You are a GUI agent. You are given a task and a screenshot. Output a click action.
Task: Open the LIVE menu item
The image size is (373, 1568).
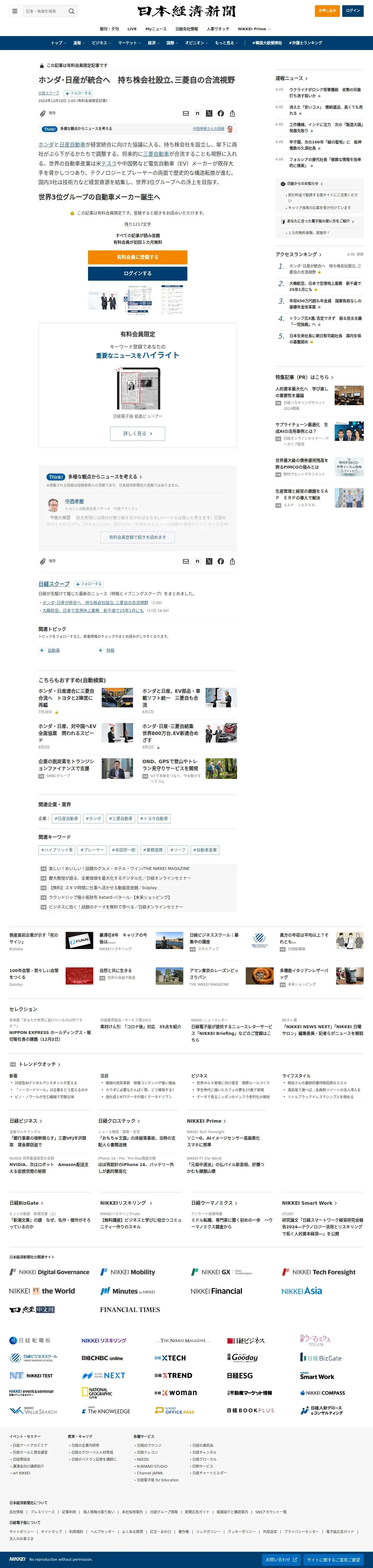(132, 29)
